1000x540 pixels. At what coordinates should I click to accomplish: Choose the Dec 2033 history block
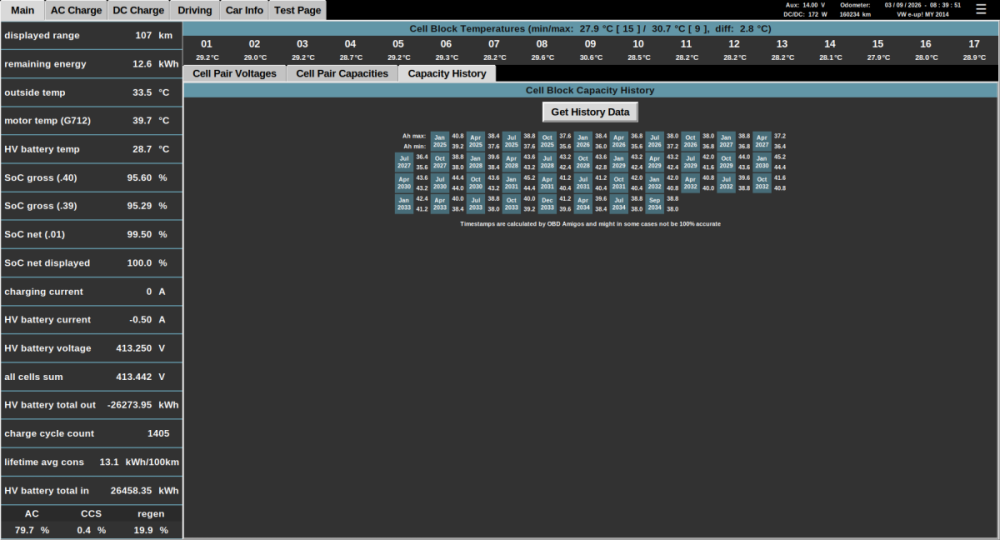[x=547, y=203]
